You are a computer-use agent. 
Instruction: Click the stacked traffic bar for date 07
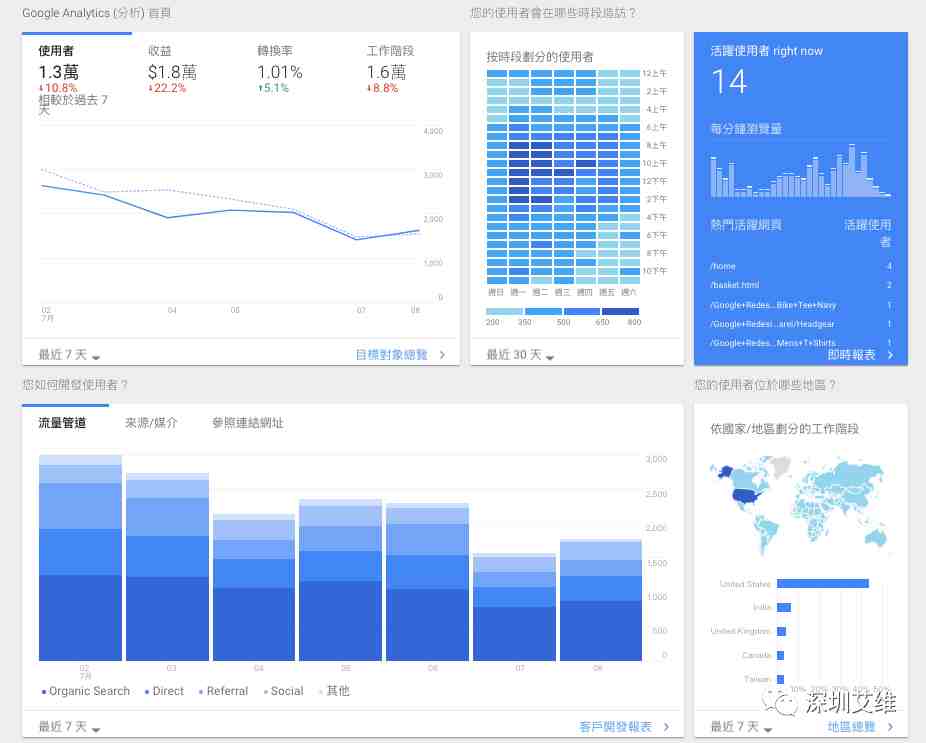coord(514,607)
